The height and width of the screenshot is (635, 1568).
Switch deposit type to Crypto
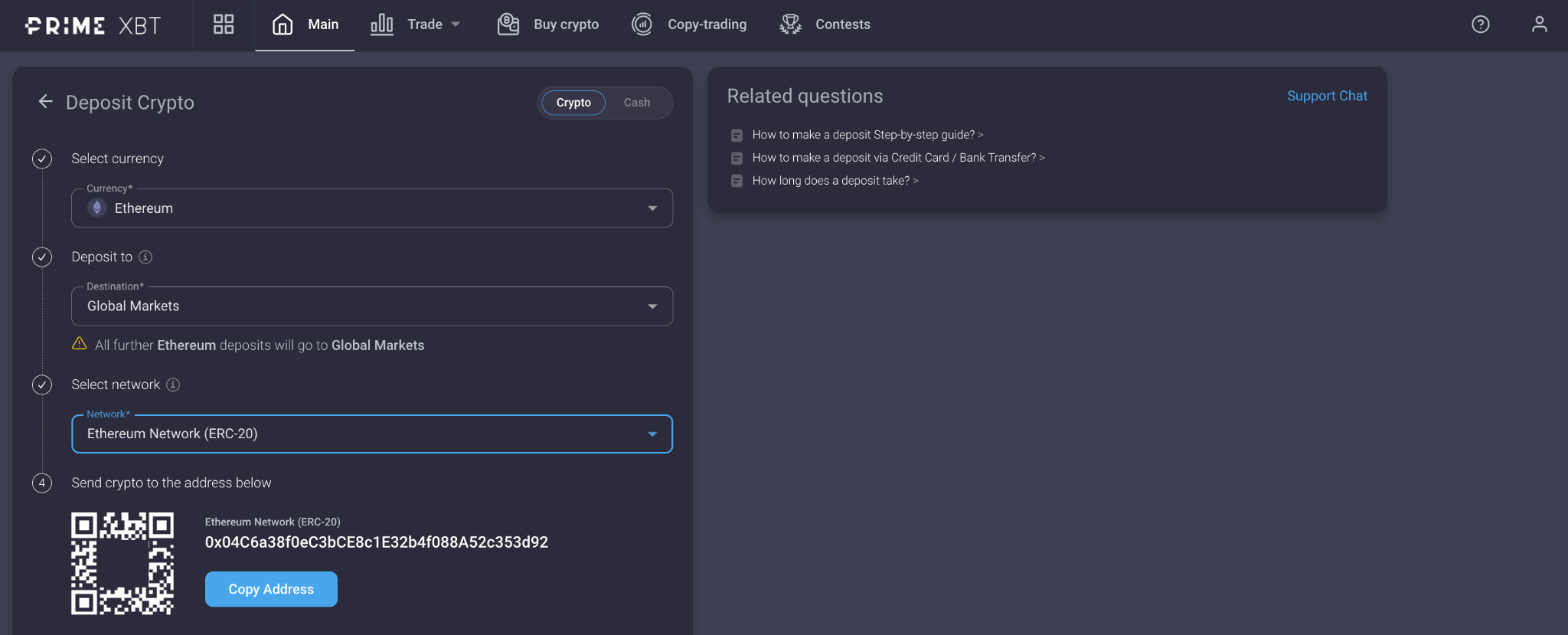click(x=573, y=103)
